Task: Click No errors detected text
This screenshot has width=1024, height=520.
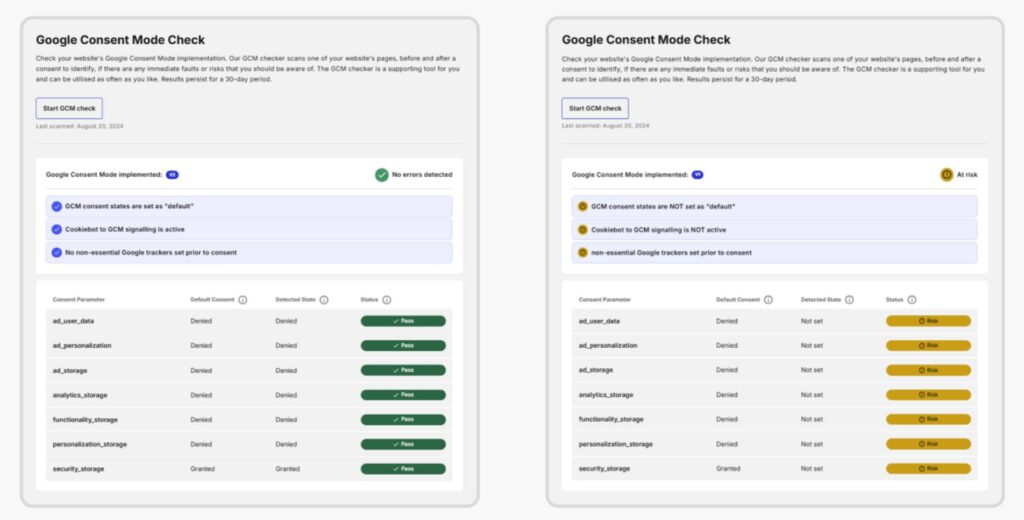Action: coord(422,174)
